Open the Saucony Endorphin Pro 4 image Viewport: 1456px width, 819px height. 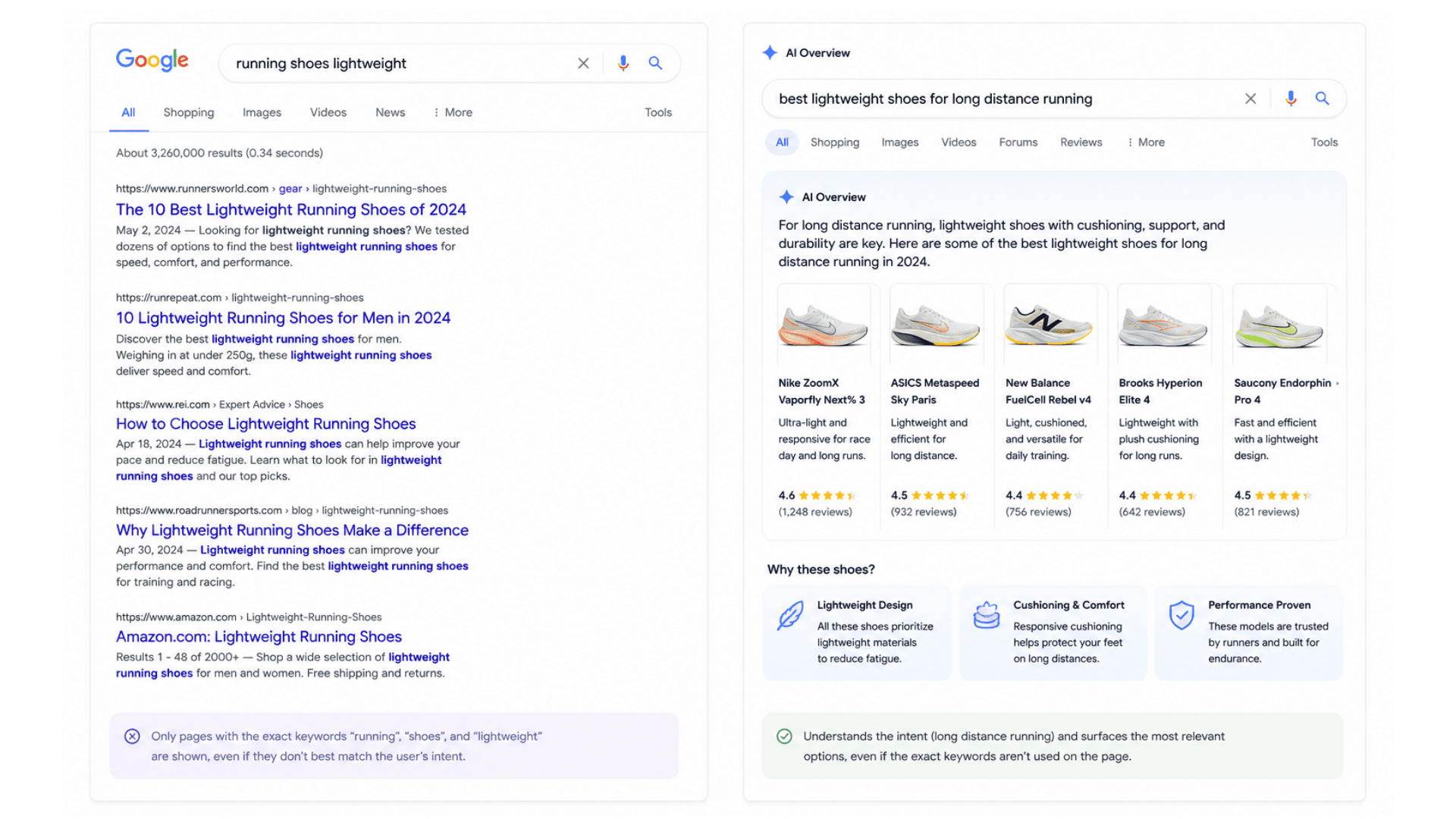1279,326
